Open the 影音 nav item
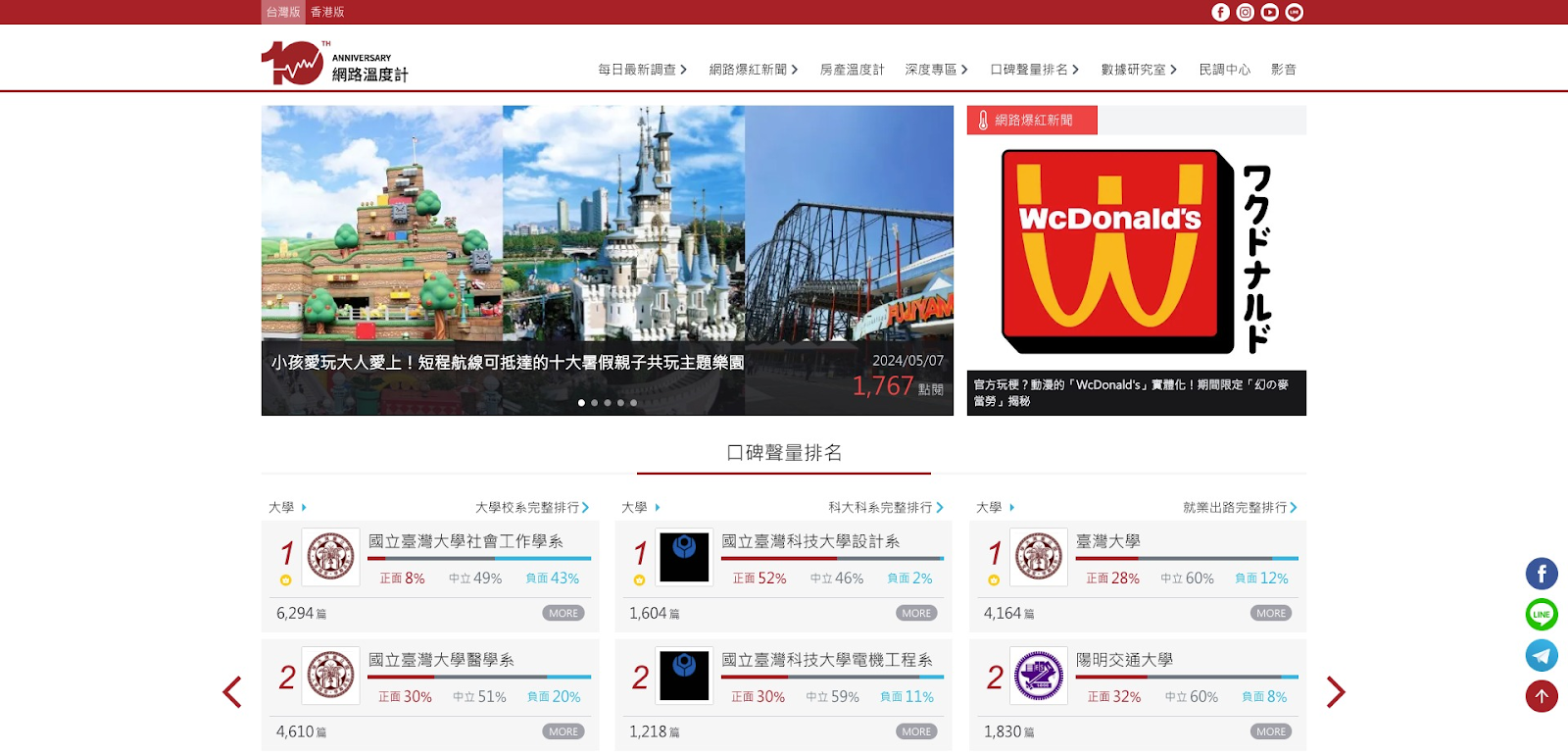1568x755 pixels. coord(1284,70)
